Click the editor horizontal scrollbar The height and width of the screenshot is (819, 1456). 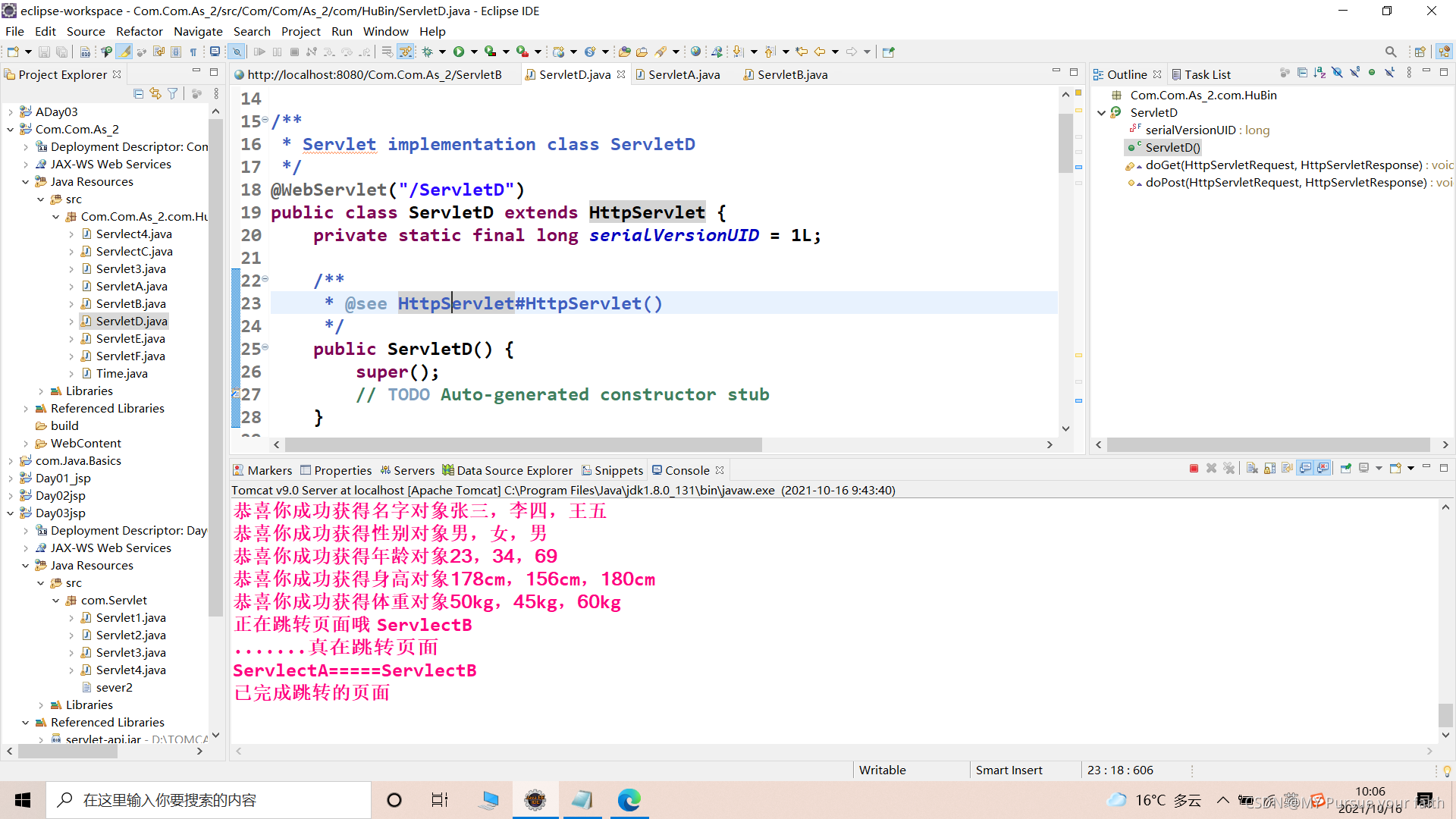[523, 445]
